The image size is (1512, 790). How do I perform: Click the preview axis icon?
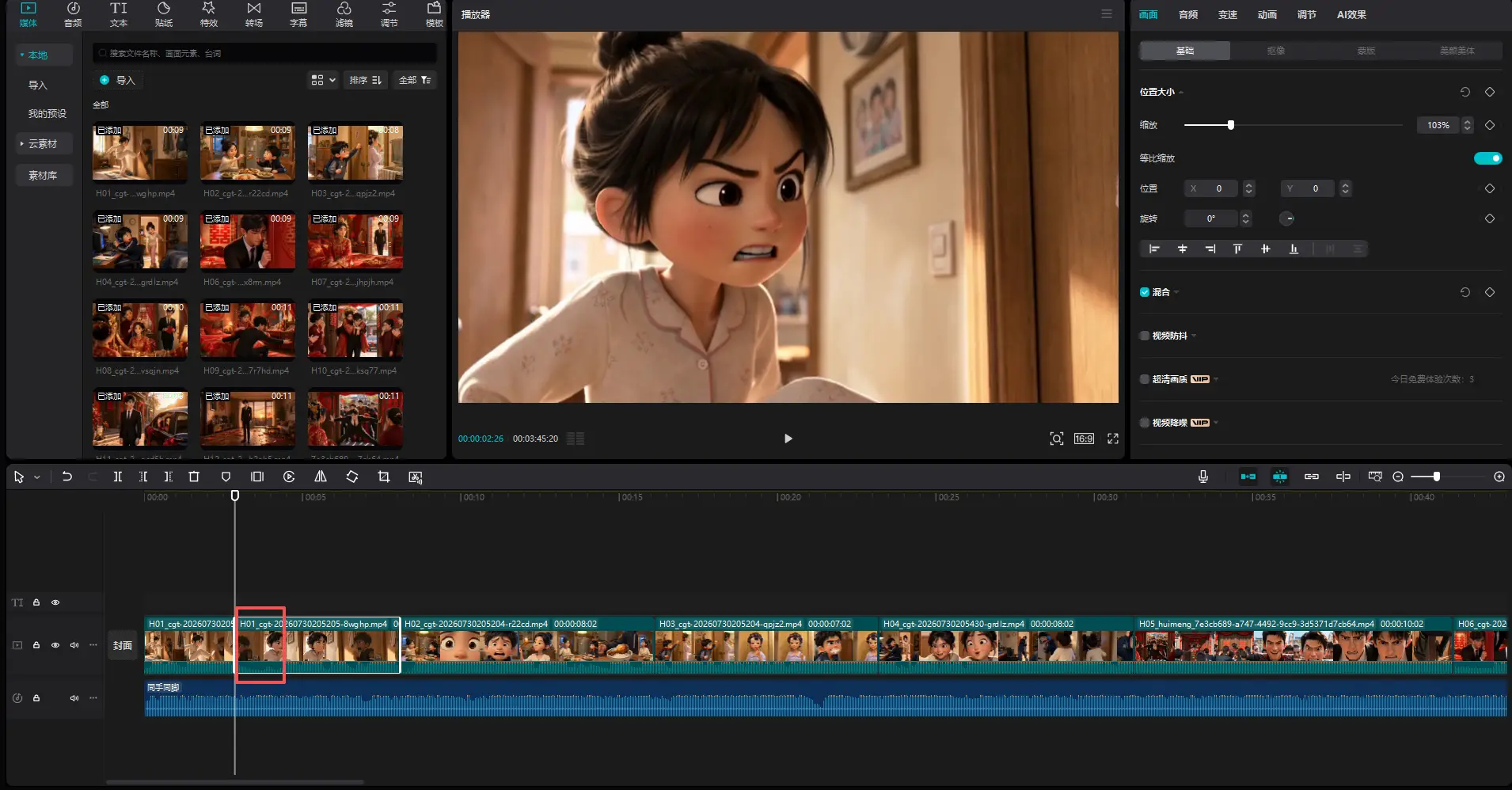tap(1343, 477)
